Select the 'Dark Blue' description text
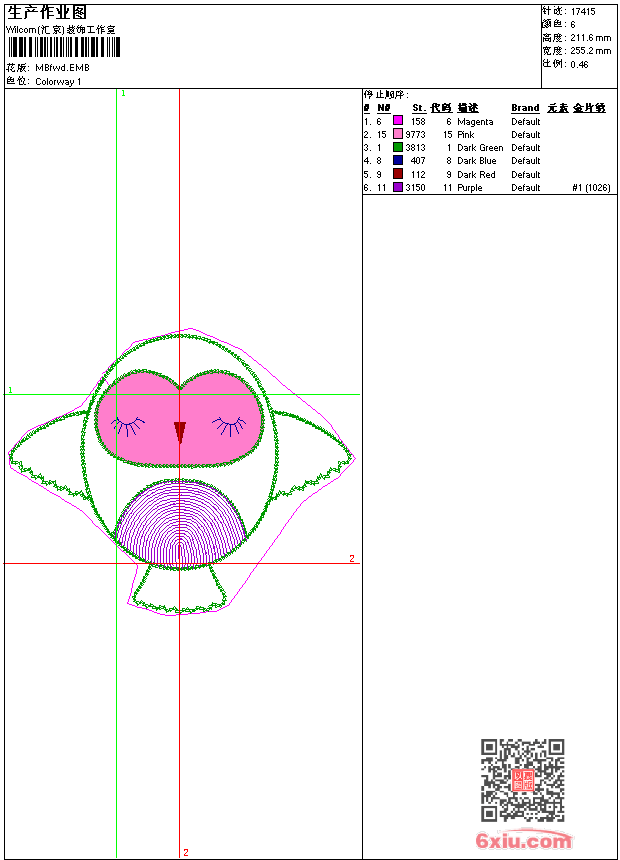 click(x=477, y=161)
